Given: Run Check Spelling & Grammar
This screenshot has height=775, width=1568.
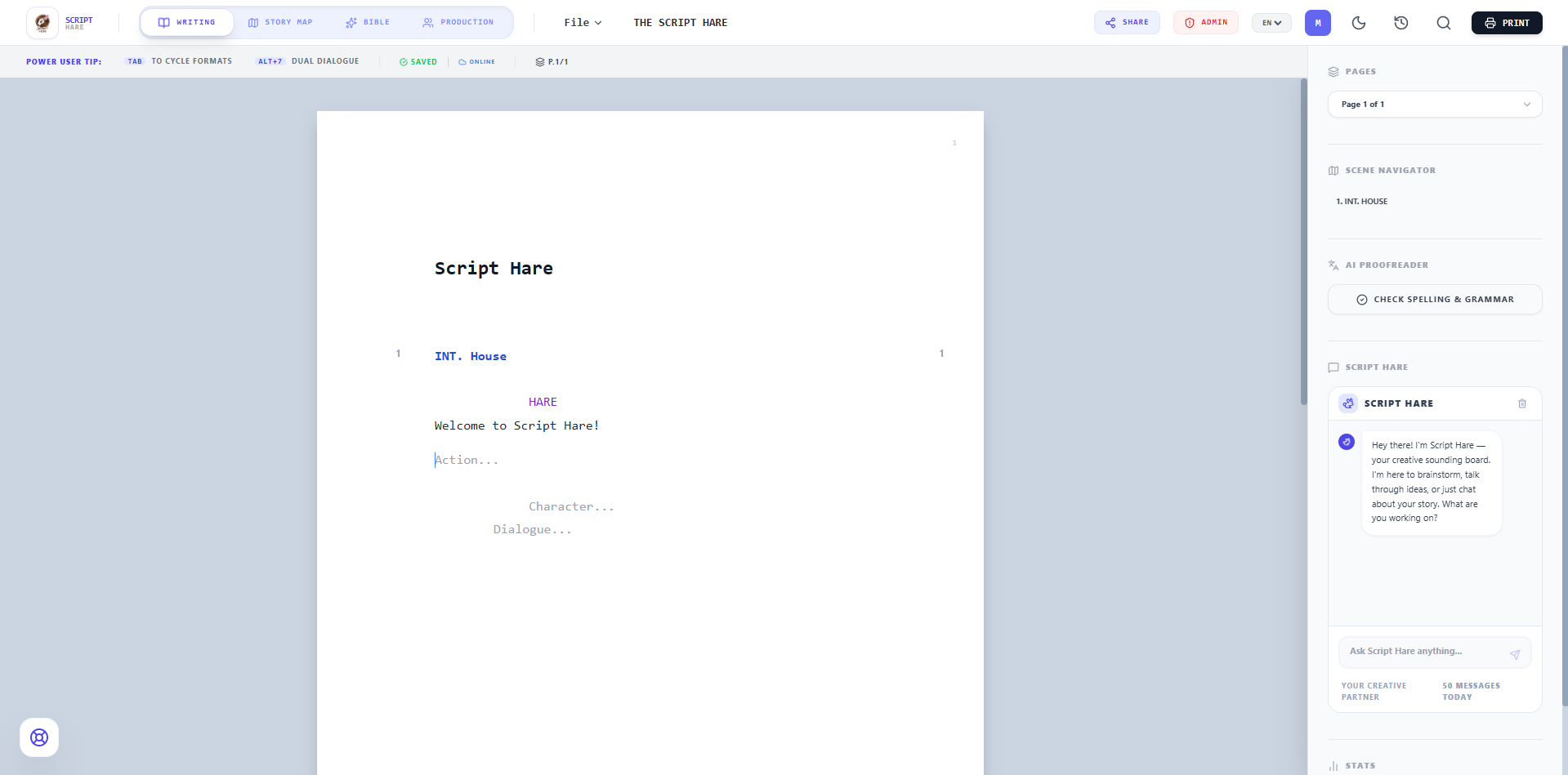Looking at the screenshot, I should (x=1434, y=299).
